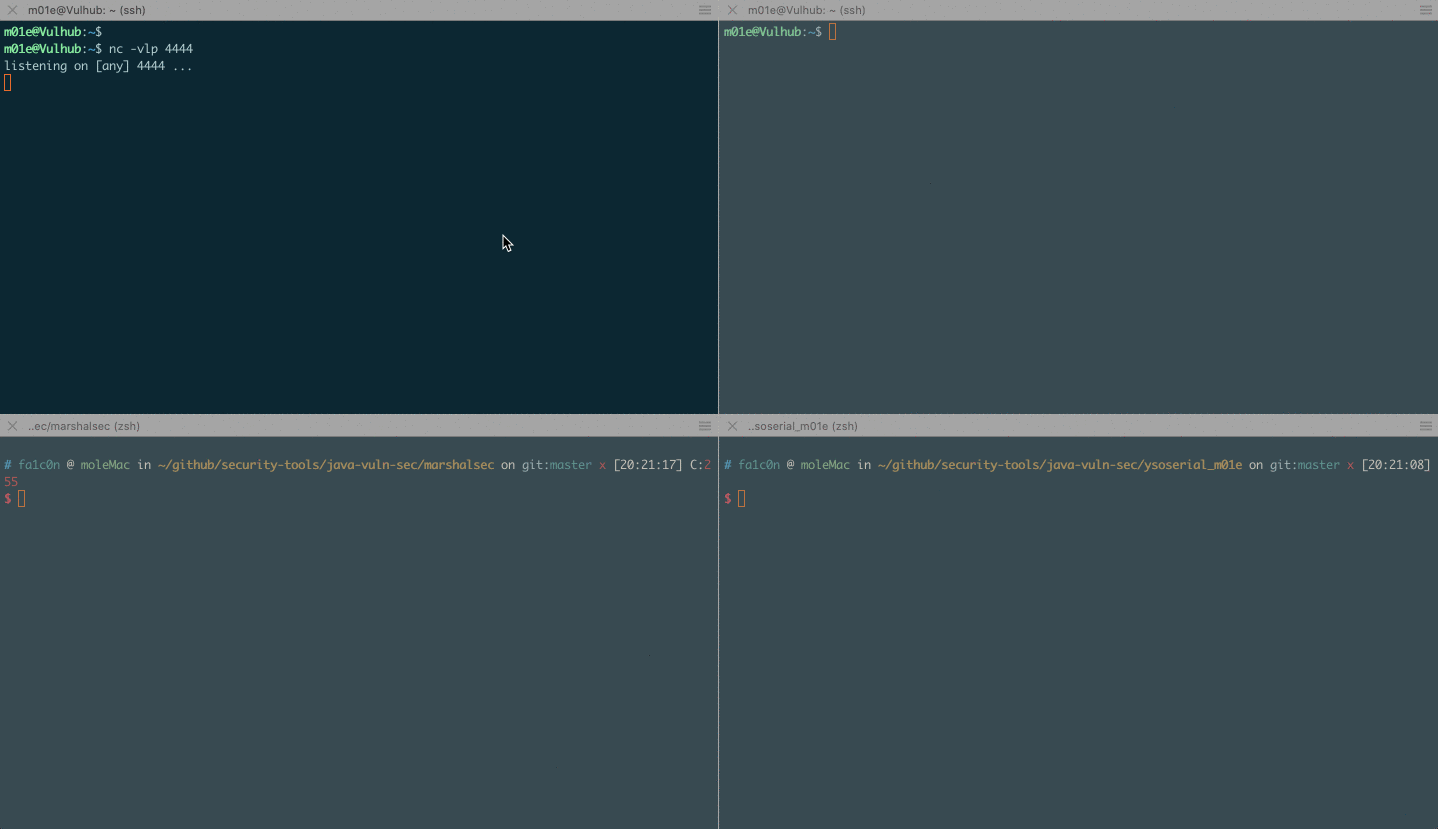This screenshot has height=829, width=1438.
Task: Click 'git:master' in the marshalsec prompt
Action: [x=557, y=465]
